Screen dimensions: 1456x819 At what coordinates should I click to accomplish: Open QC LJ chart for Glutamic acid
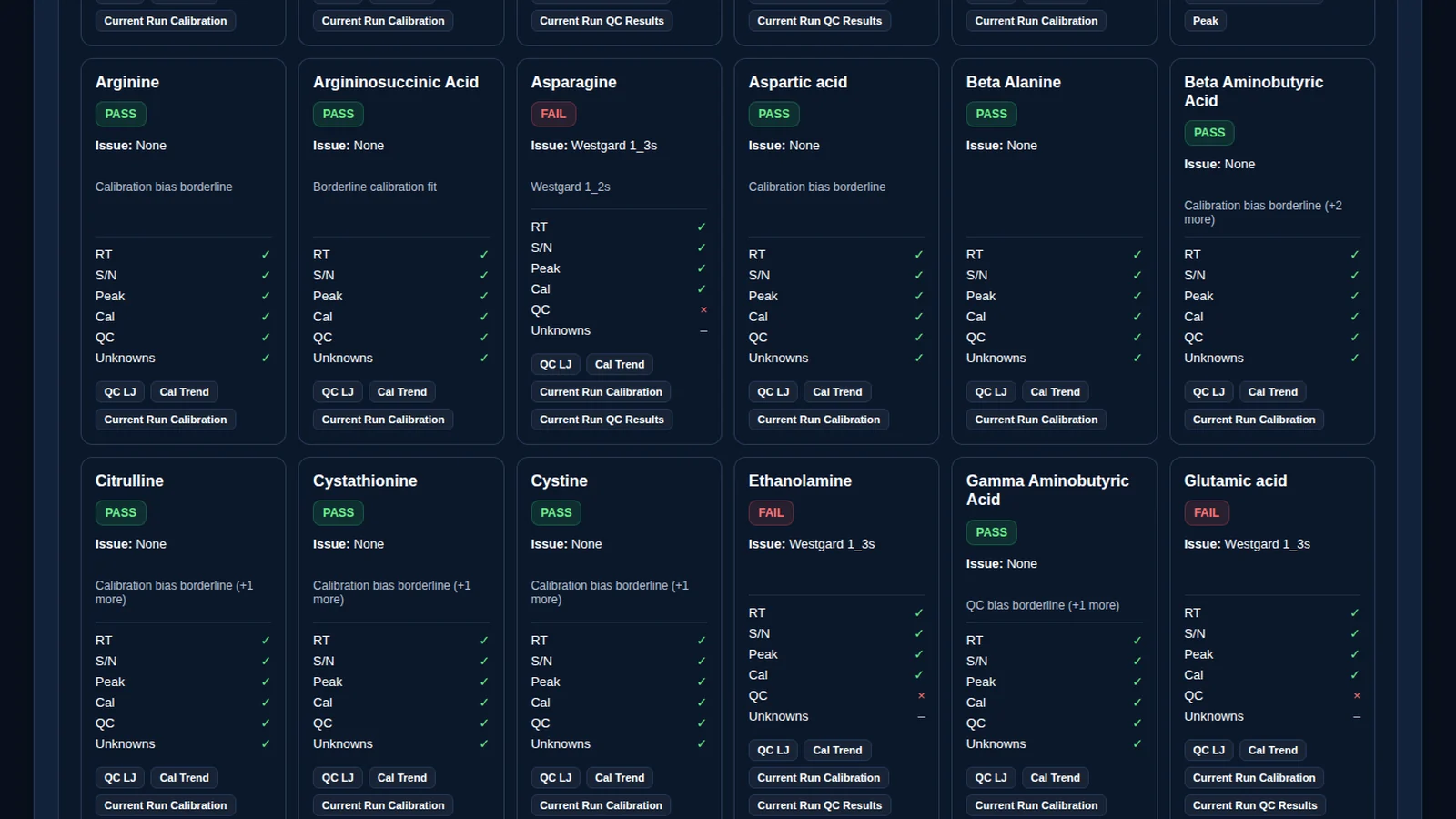click(1208, 751)
